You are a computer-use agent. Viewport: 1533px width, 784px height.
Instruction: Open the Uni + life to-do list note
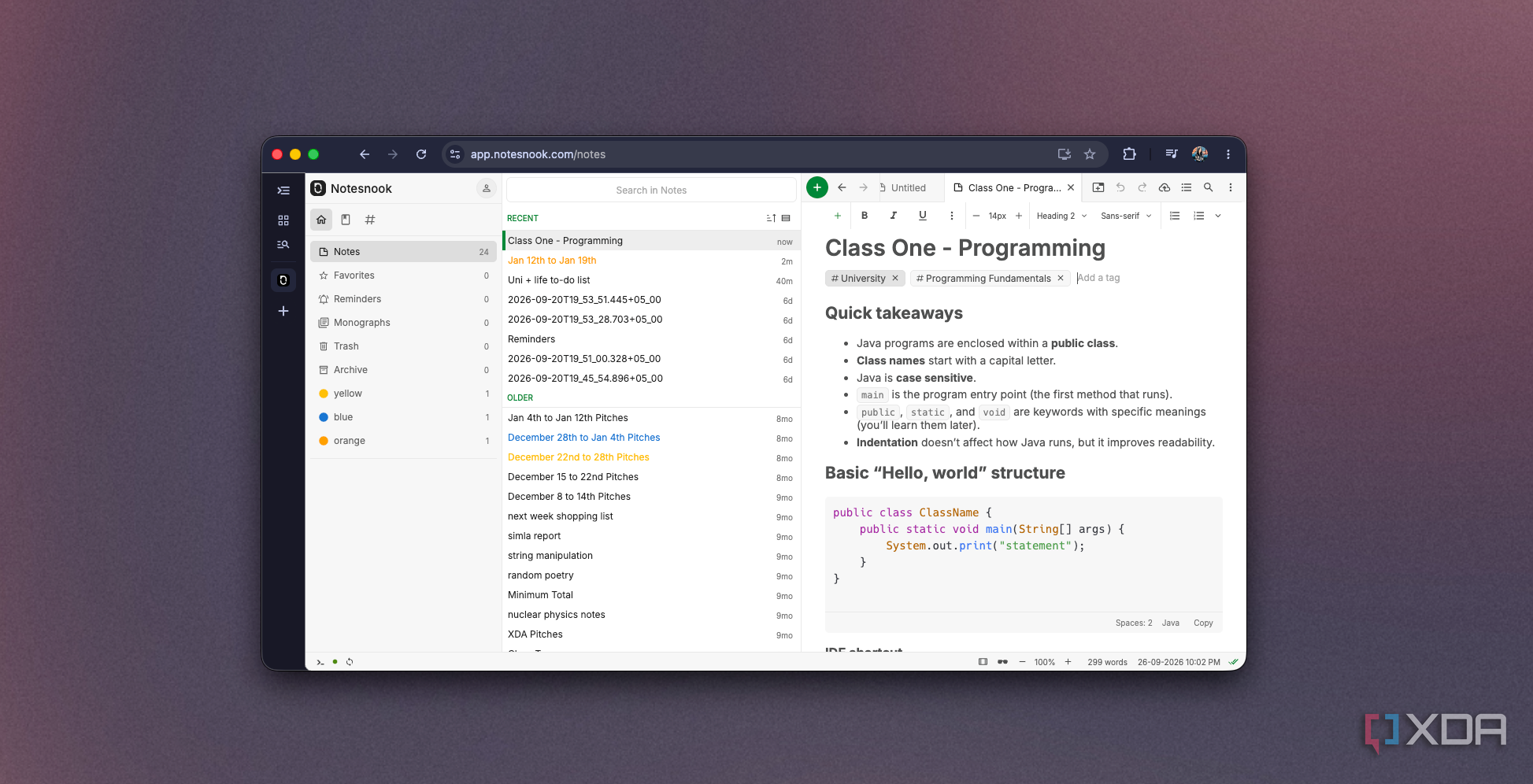[x=650, y=280]
